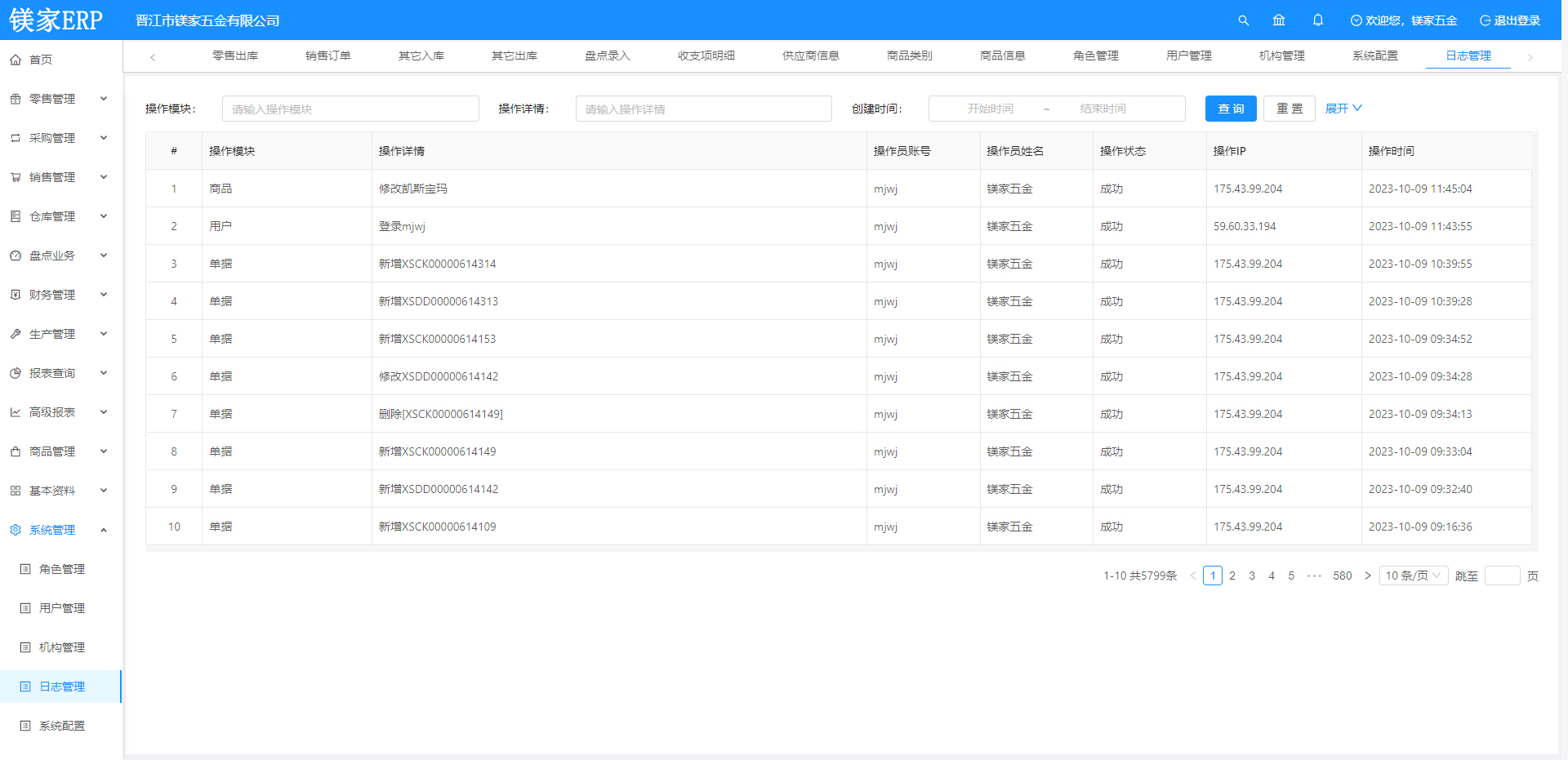
Task: Click the next page arrow
Action: 1368,576
